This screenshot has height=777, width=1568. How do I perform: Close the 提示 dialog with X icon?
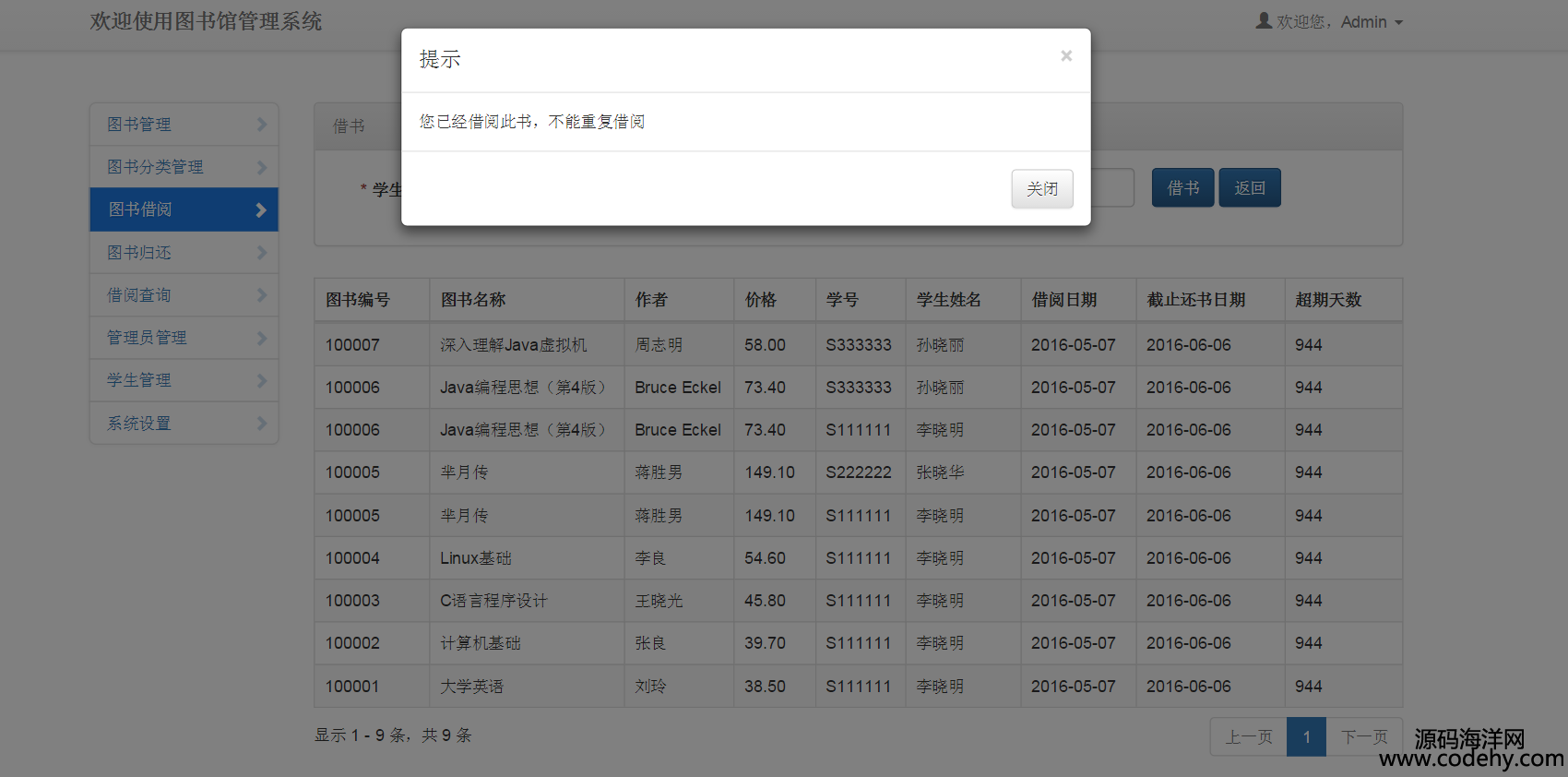[x=1066, y=56]
